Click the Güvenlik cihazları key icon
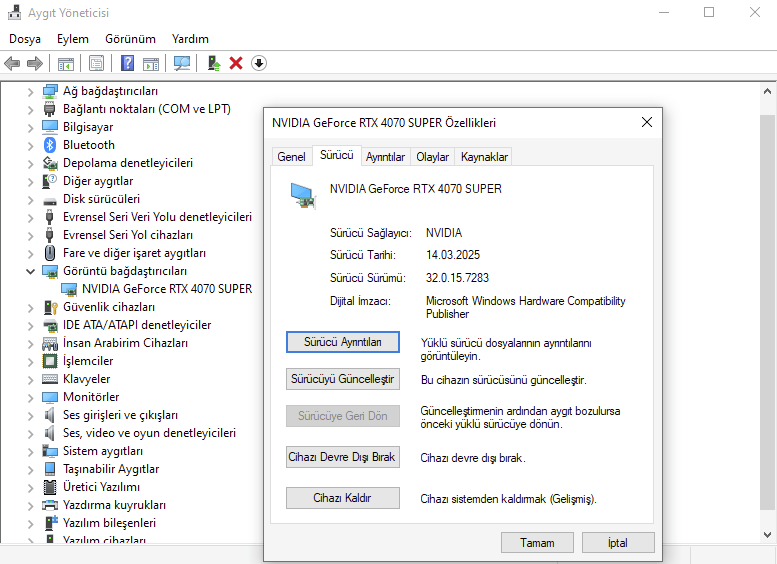The width and height of the screenshot is (777, 564). tap(51, 307)
